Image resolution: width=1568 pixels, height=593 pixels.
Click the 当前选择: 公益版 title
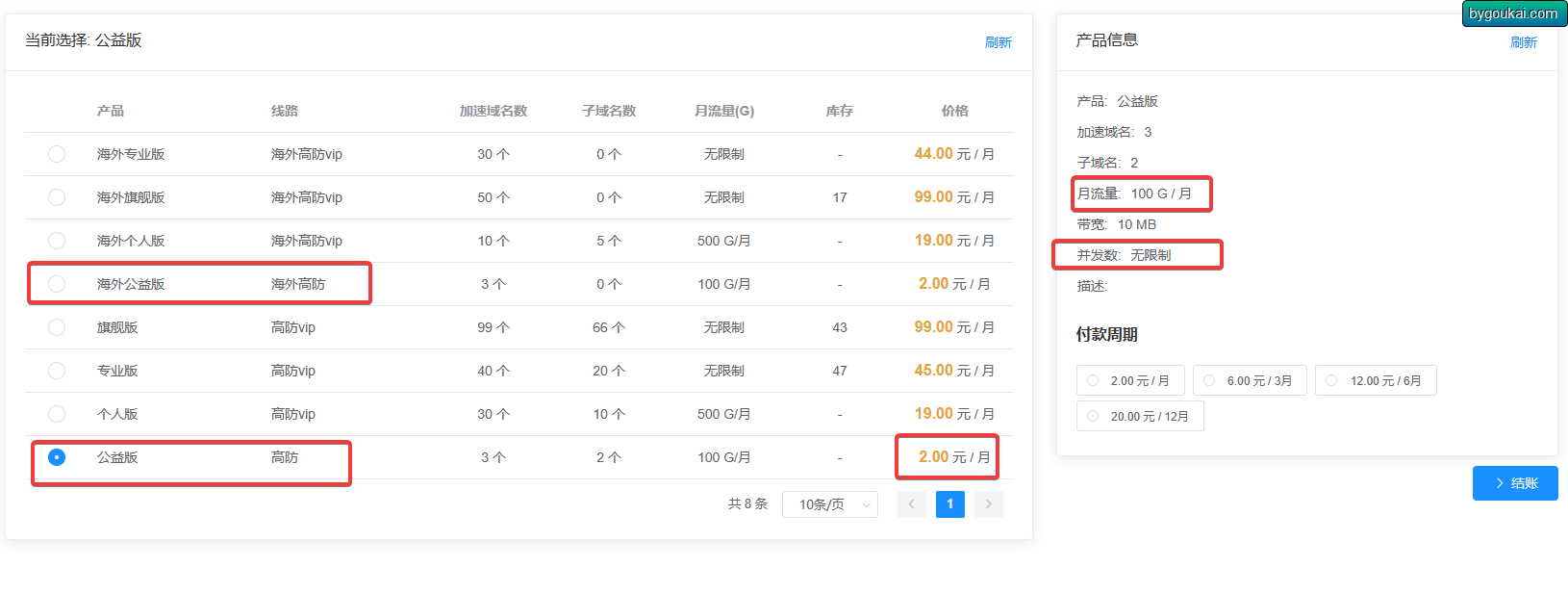pos(83,39)
